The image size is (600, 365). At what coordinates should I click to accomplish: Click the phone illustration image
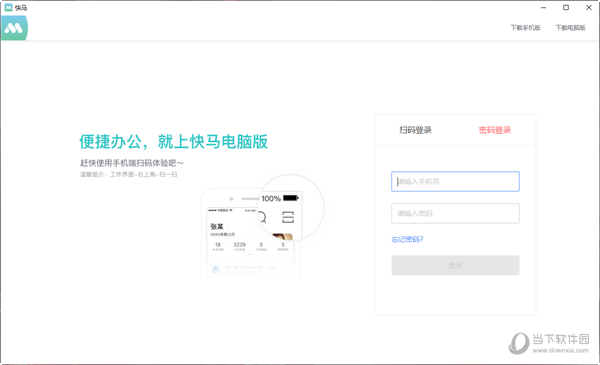[x=262, y=227]
